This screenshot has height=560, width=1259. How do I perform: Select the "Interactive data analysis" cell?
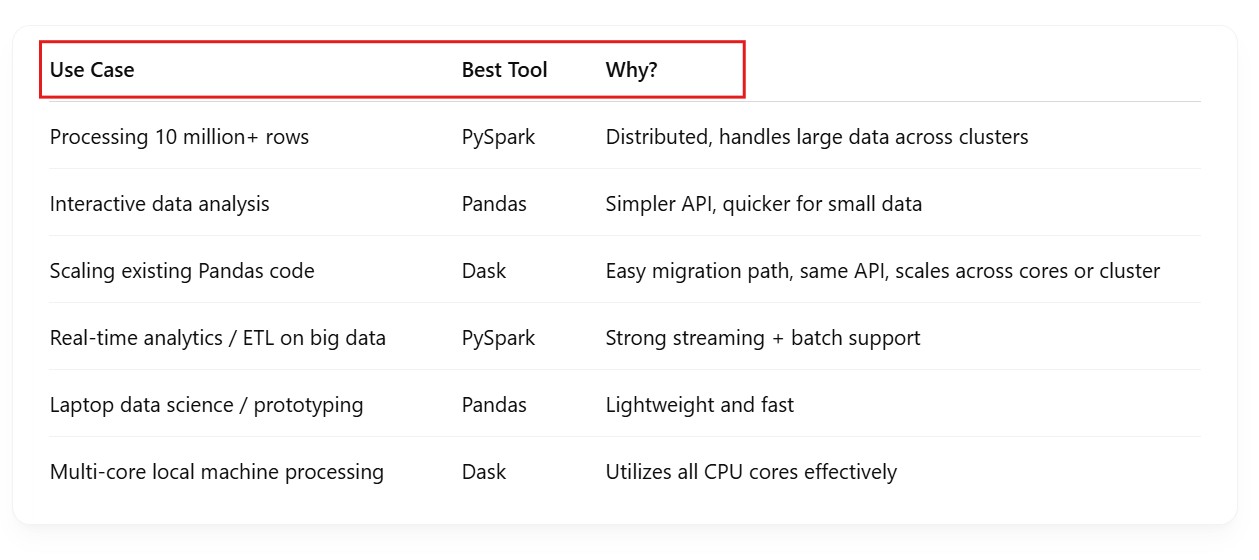pyautogui.click(x=159, y=204)
